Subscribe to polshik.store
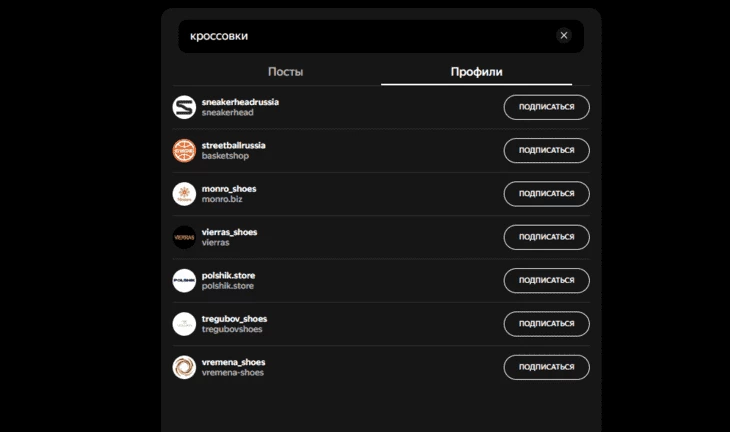 pyautogui.click(x=547, y=280)
